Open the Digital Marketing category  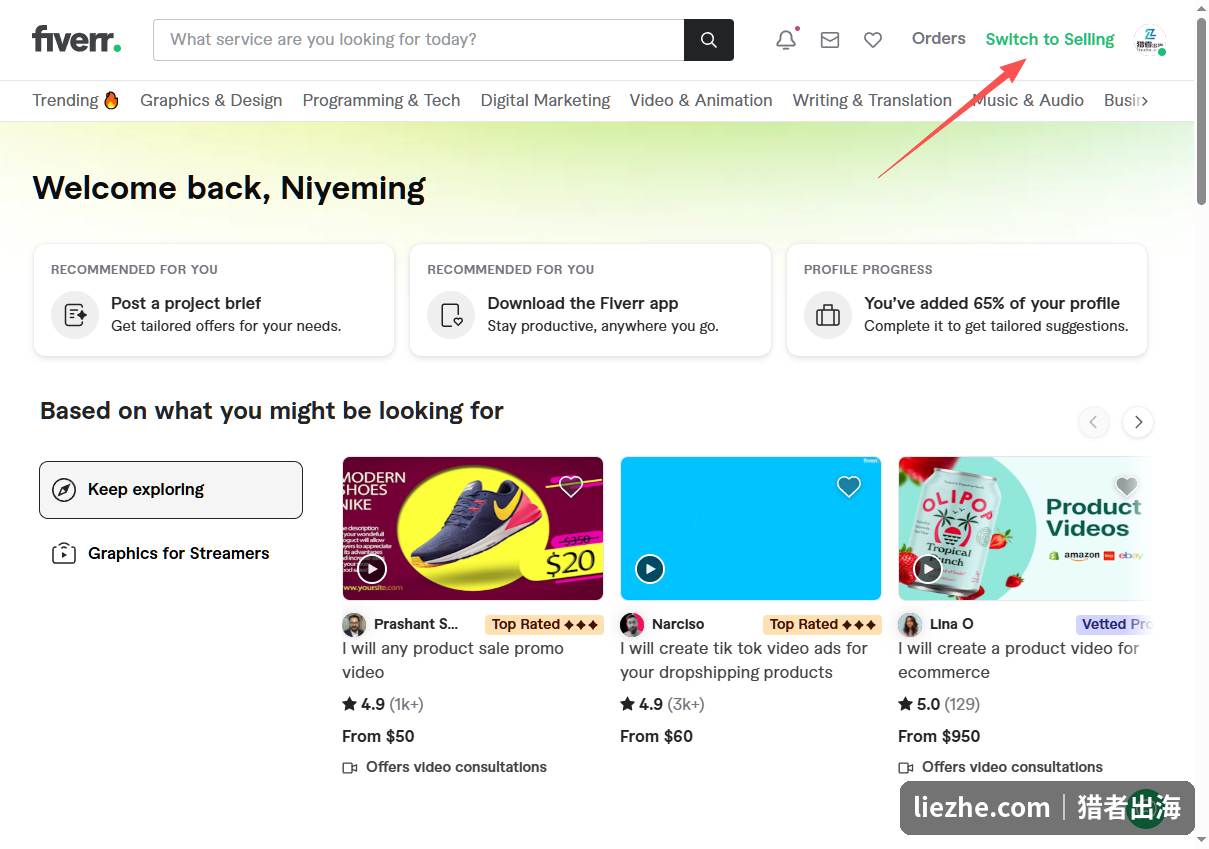coord(545,100)
